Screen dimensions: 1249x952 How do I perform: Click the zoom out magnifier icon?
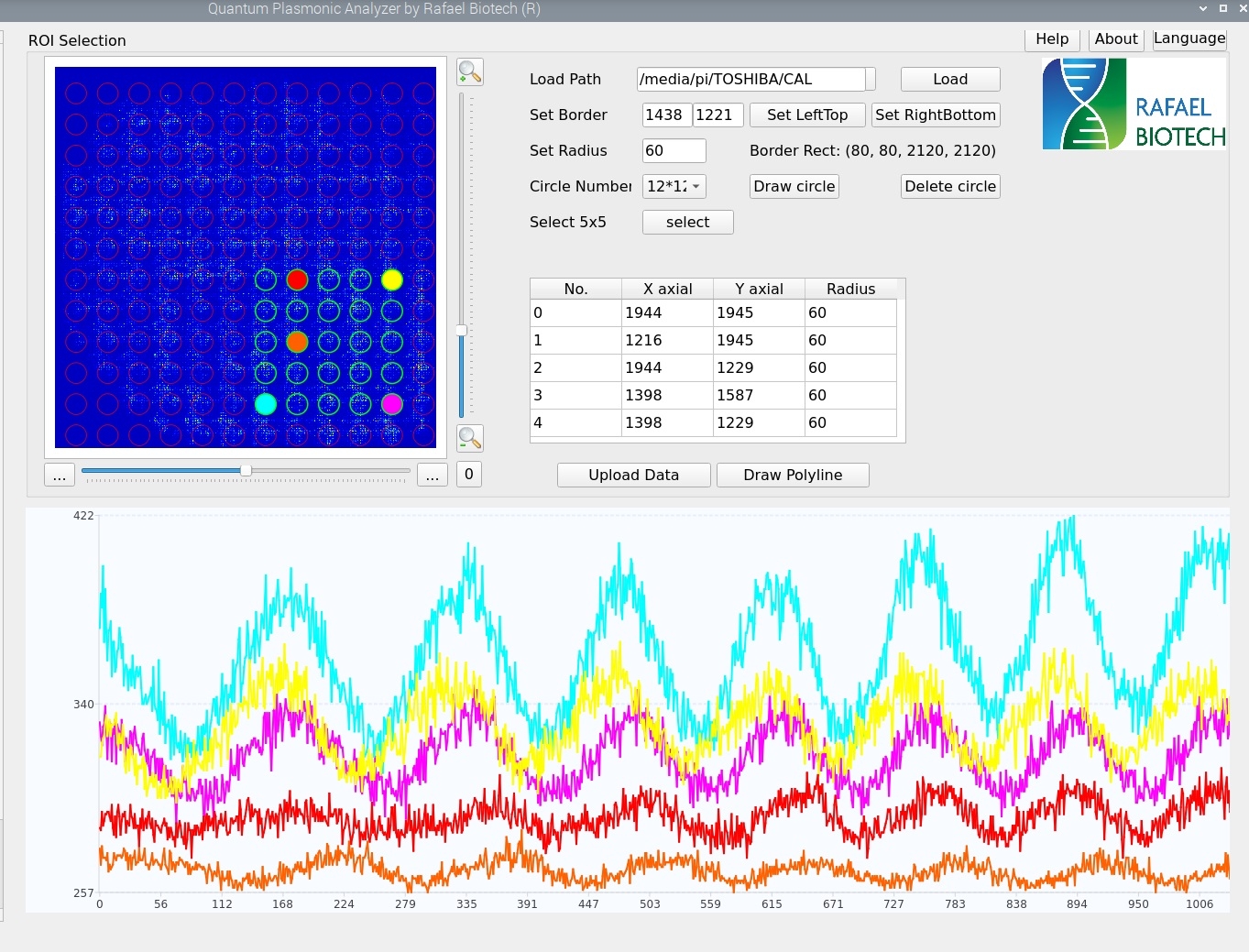(470, 438)
